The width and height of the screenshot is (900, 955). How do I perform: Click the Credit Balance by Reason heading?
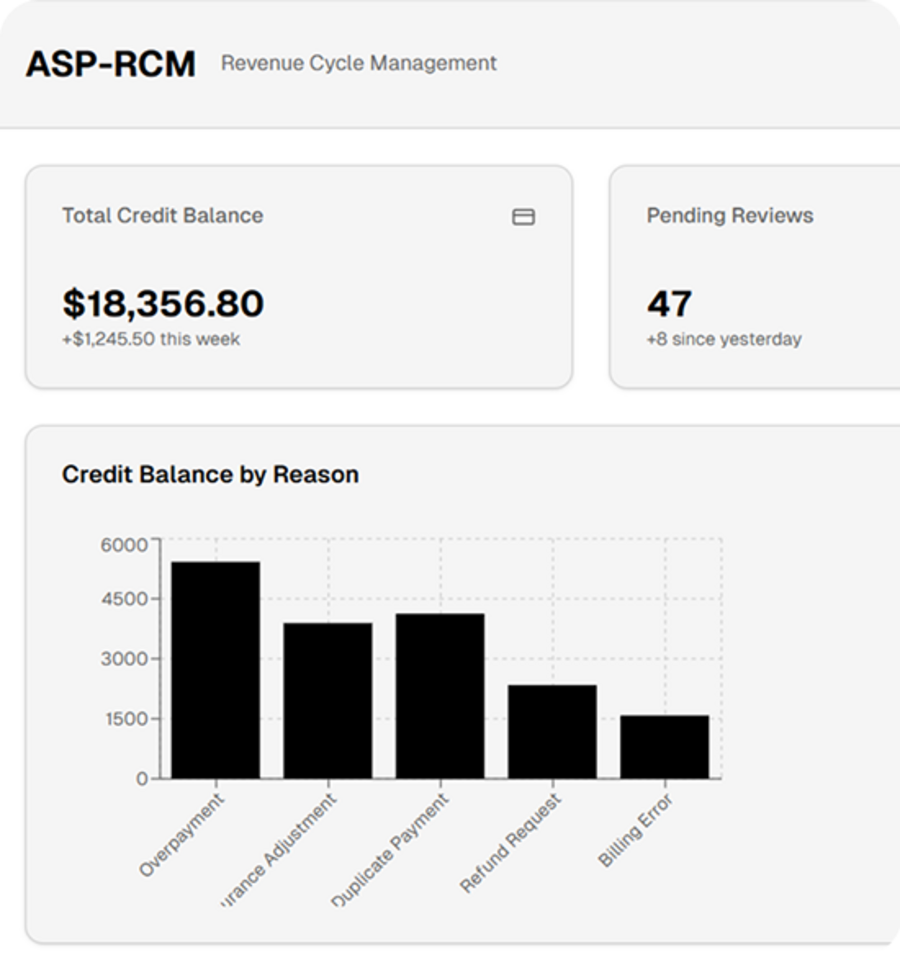point(210,474)
